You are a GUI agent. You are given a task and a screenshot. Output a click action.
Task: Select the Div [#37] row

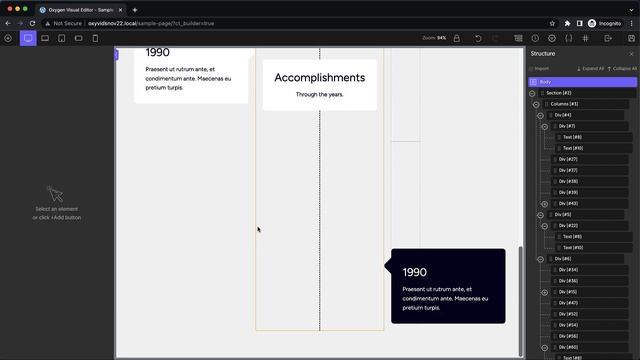(x=589, y=170)
